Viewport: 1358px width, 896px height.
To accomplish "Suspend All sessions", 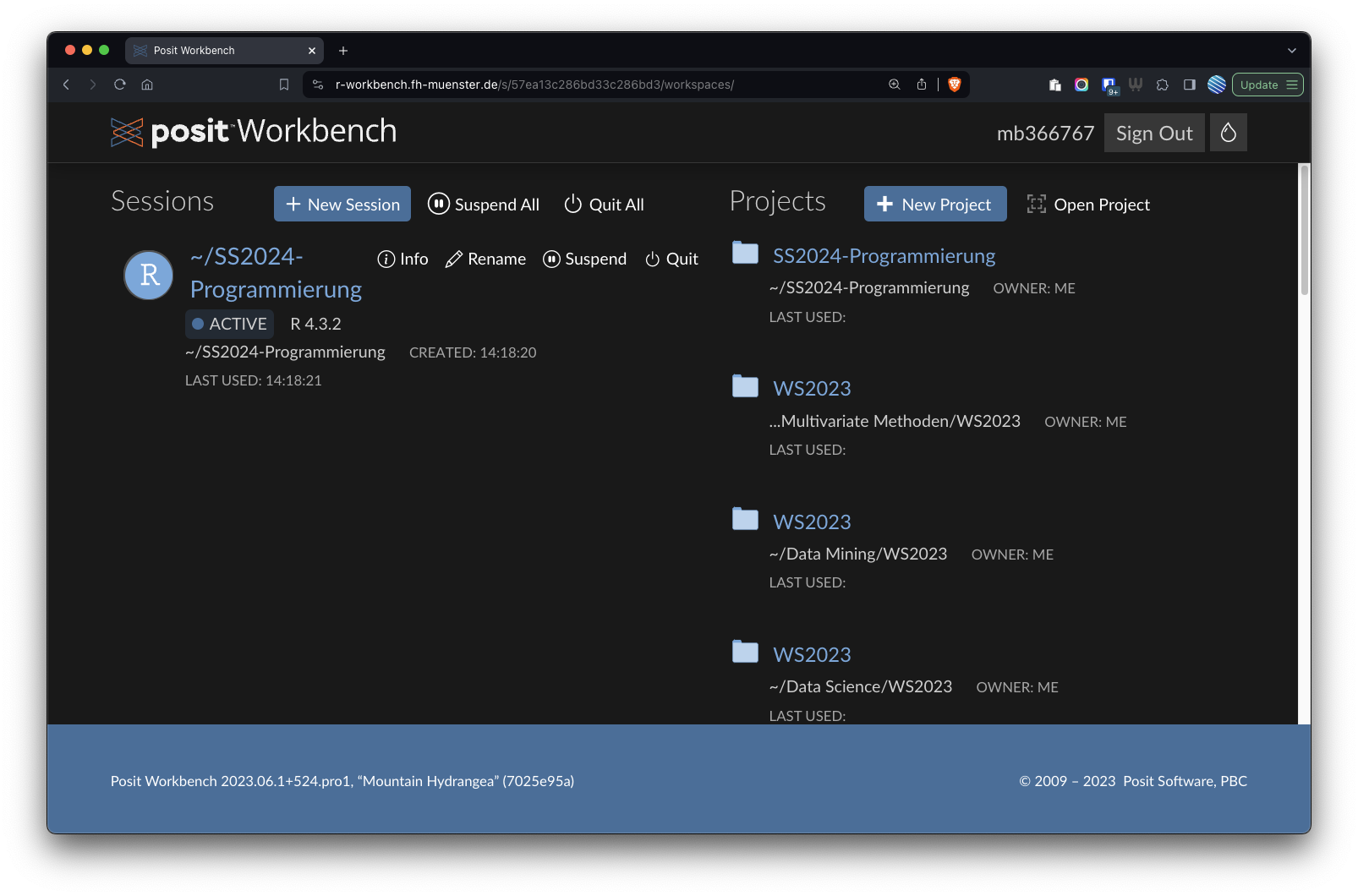I will tap(484, 205).
